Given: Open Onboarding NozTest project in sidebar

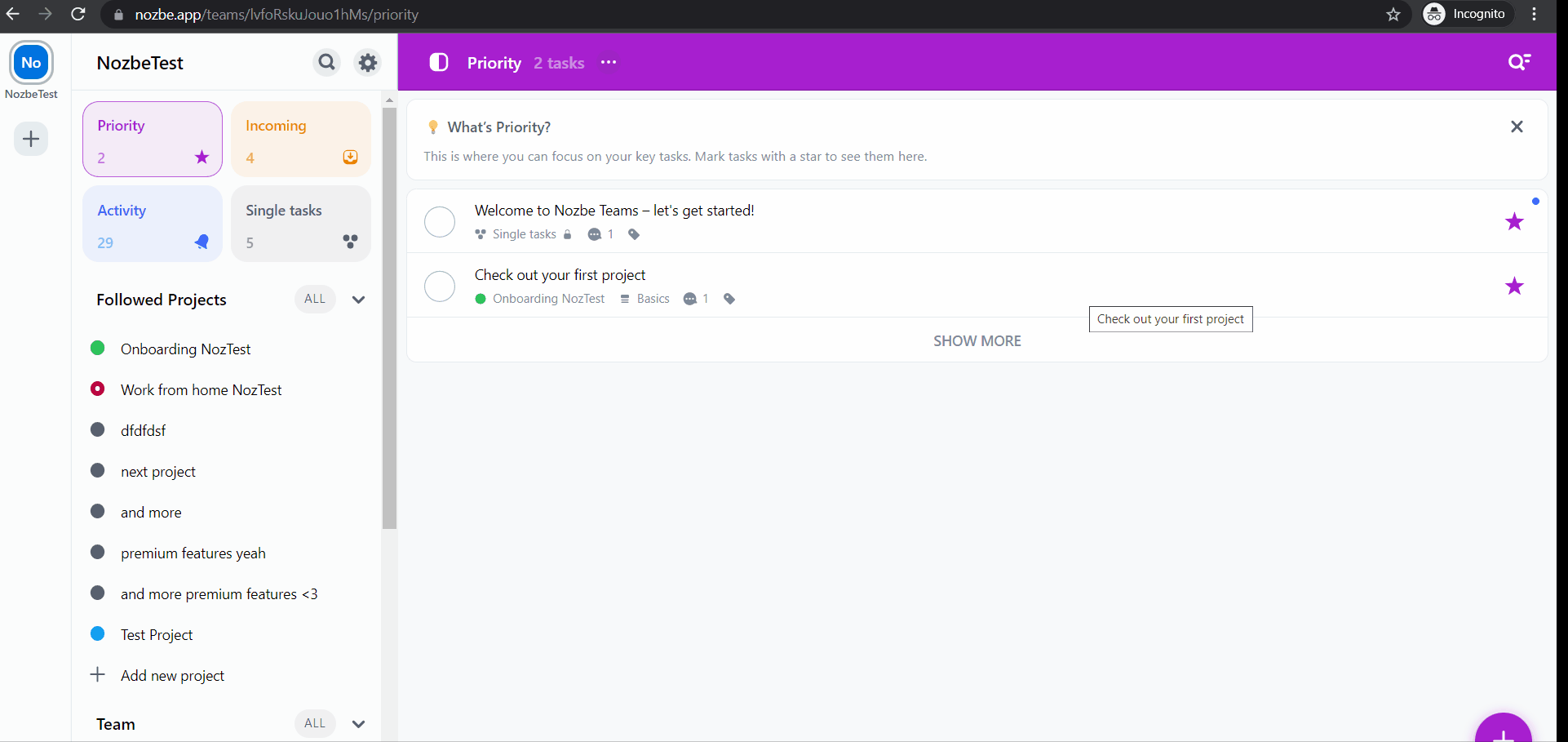Looking at the screenshot, I should coord(185,349).
